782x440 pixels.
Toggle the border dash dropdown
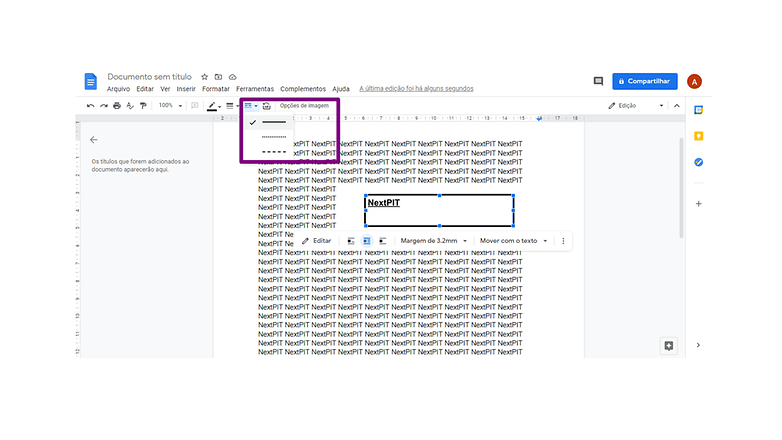[251, 106]
